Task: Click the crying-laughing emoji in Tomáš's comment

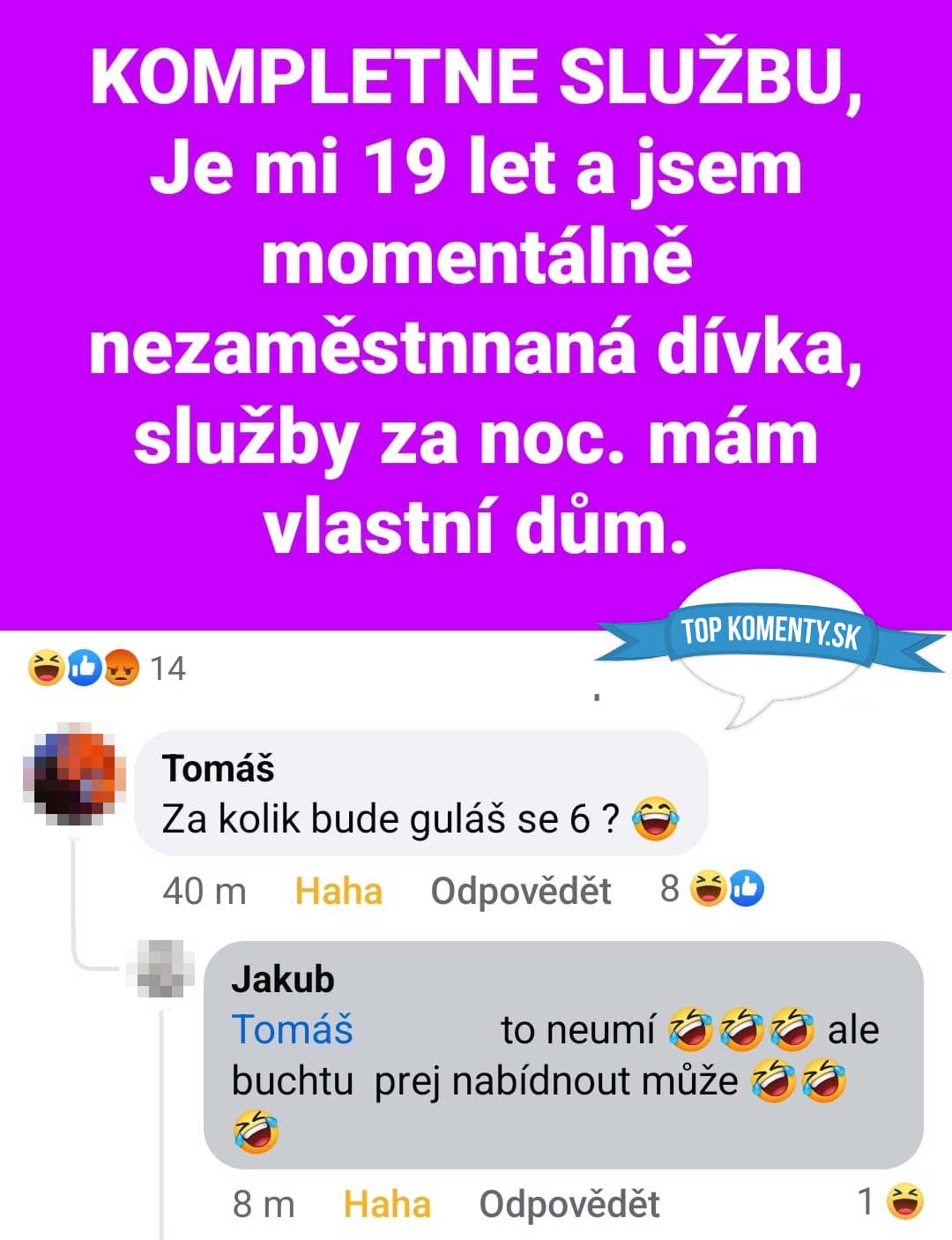Action: (x=656, y=818)
